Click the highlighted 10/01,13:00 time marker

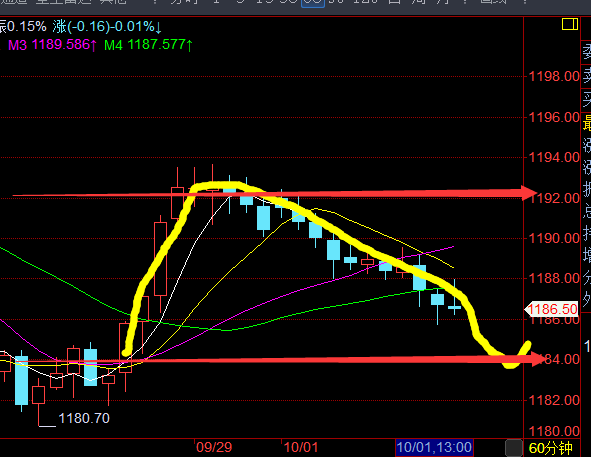(x=434, y=448)
